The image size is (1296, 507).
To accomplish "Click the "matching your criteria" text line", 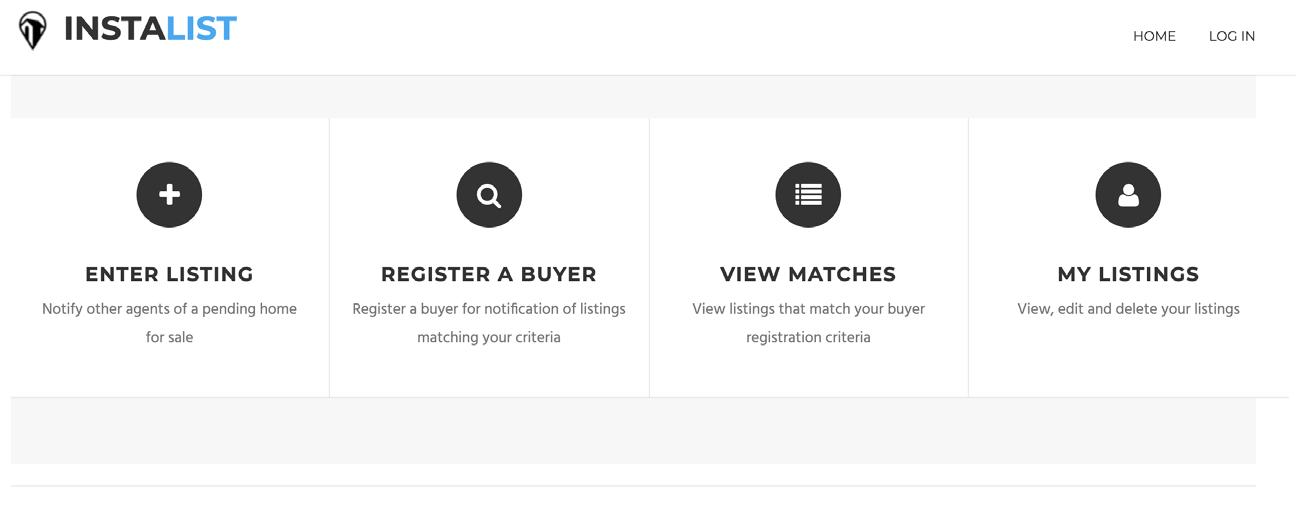I will 489,337.
